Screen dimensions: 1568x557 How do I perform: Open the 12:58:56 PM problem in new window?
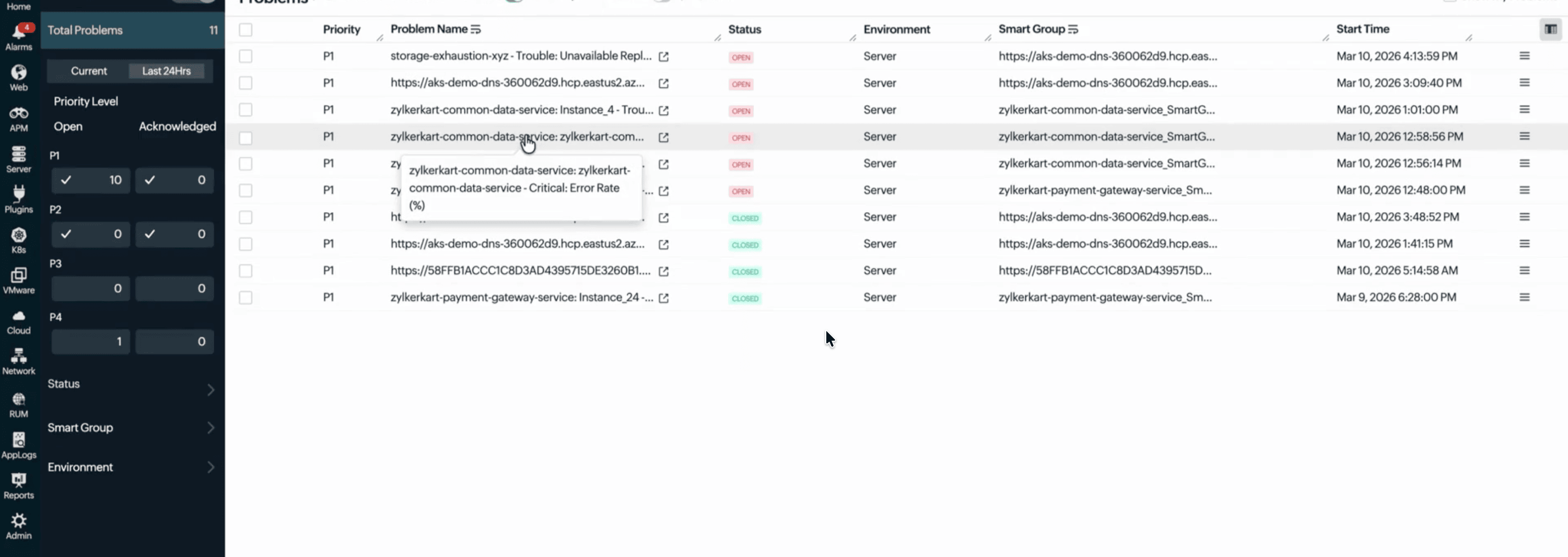(663, 137)
